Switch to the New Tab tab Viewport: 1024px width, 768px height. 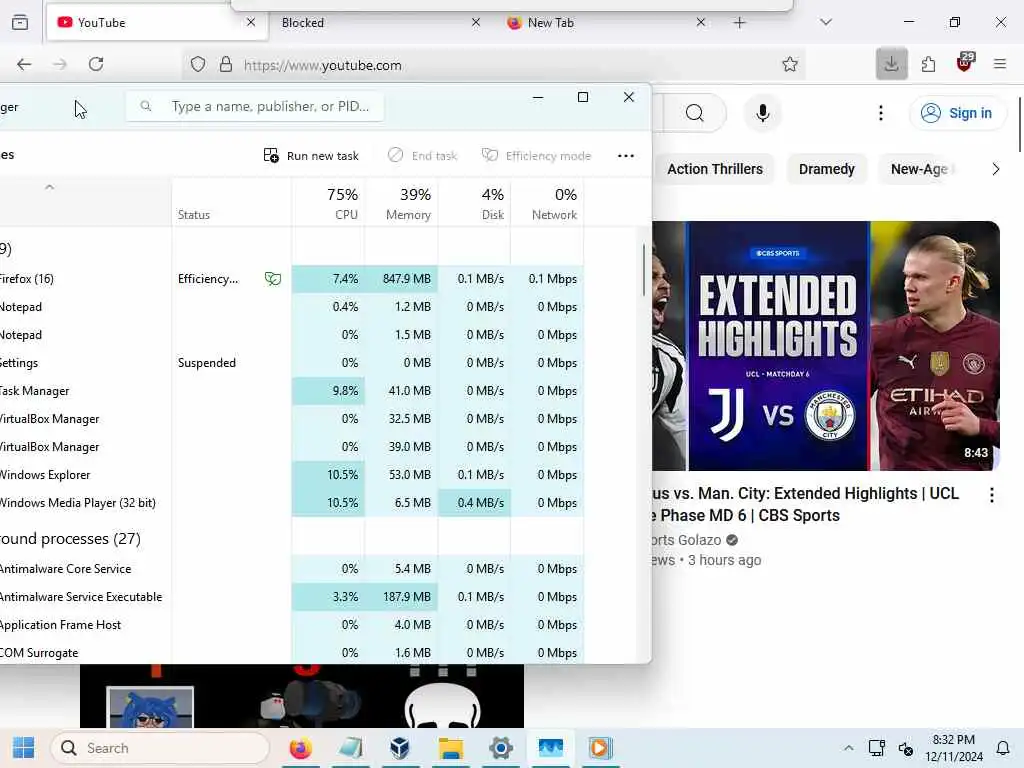click(x=605, y=23)
